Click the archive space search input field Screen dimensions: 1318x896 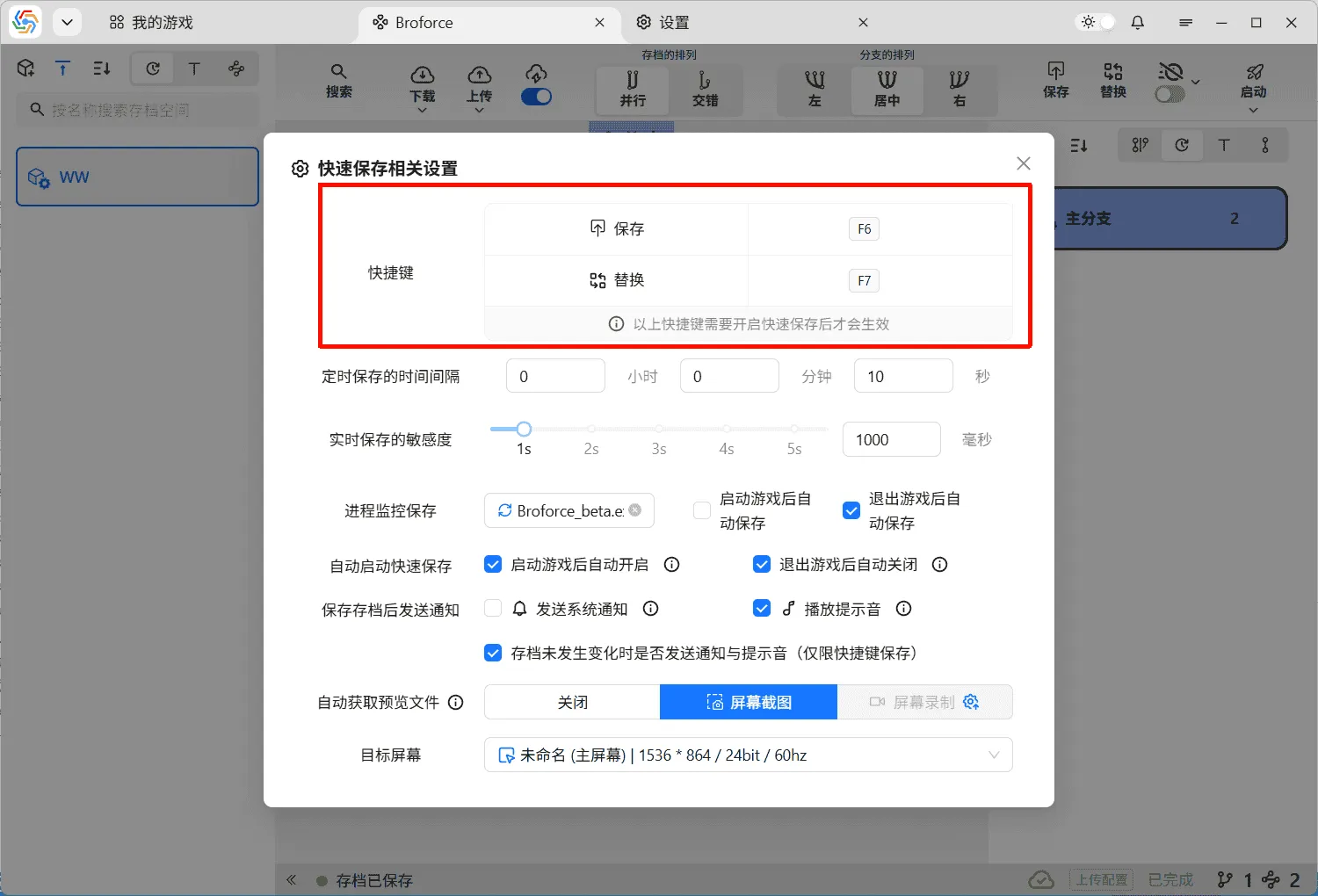click(x=137, y=109)
